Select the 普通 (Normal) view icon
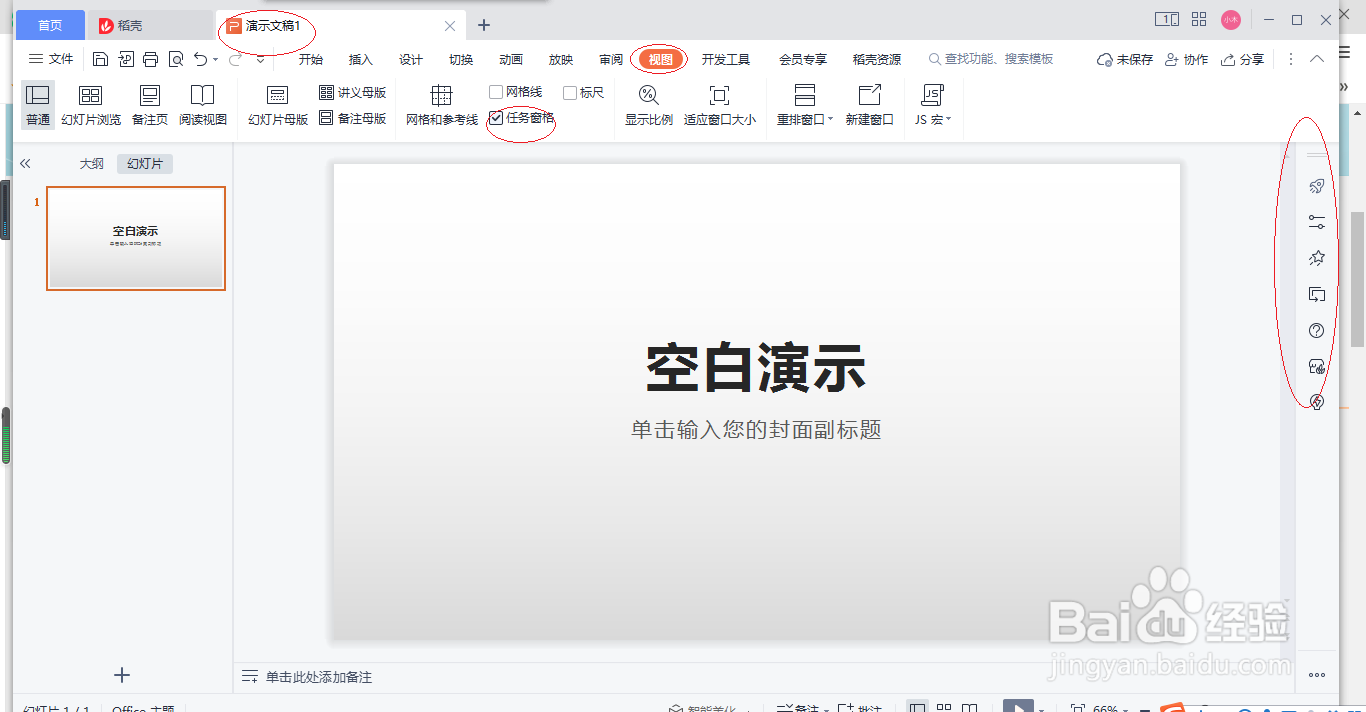Image resolution: width=1366 pixels, height=712 pixels. [37, 103]
